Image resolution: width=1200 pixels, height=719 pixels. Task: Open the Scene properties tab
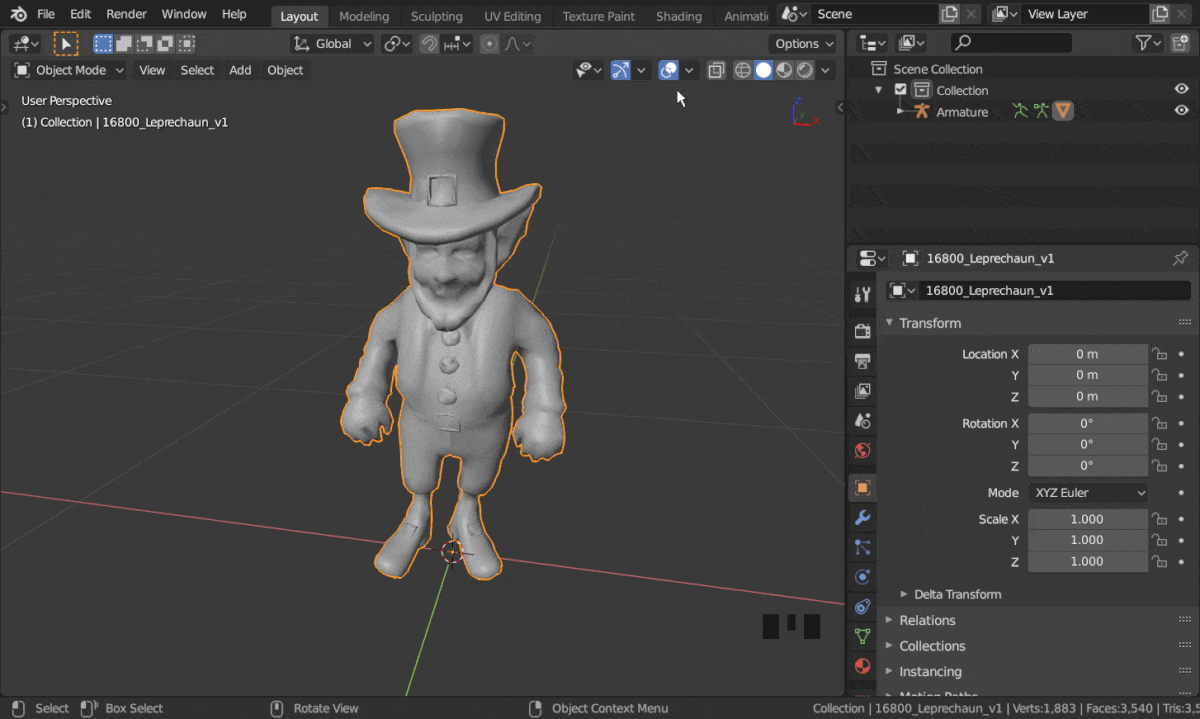[x=862, y=421]
